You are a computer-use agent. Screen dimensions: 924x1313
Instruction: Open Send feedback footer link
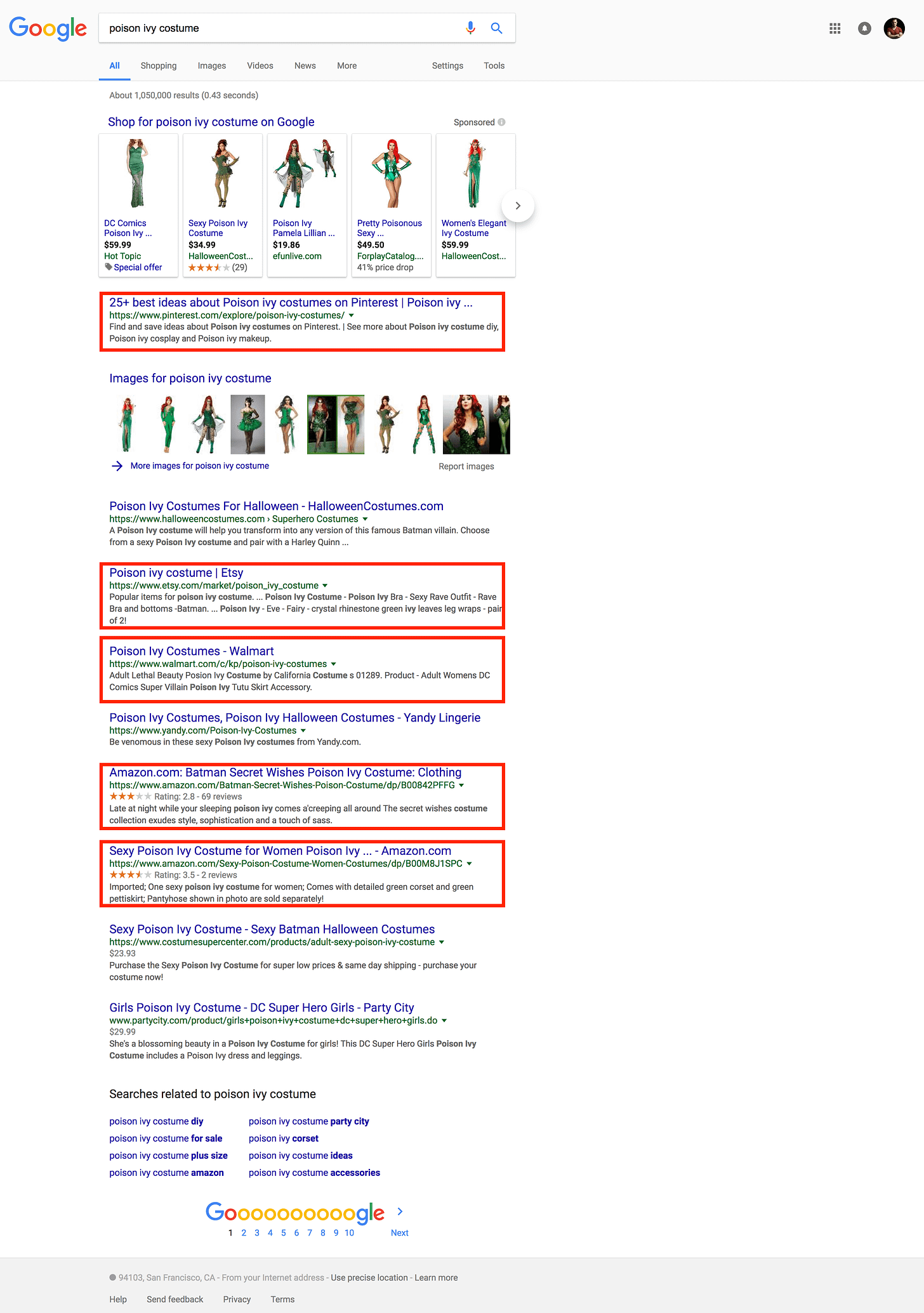coord(175,1299)
